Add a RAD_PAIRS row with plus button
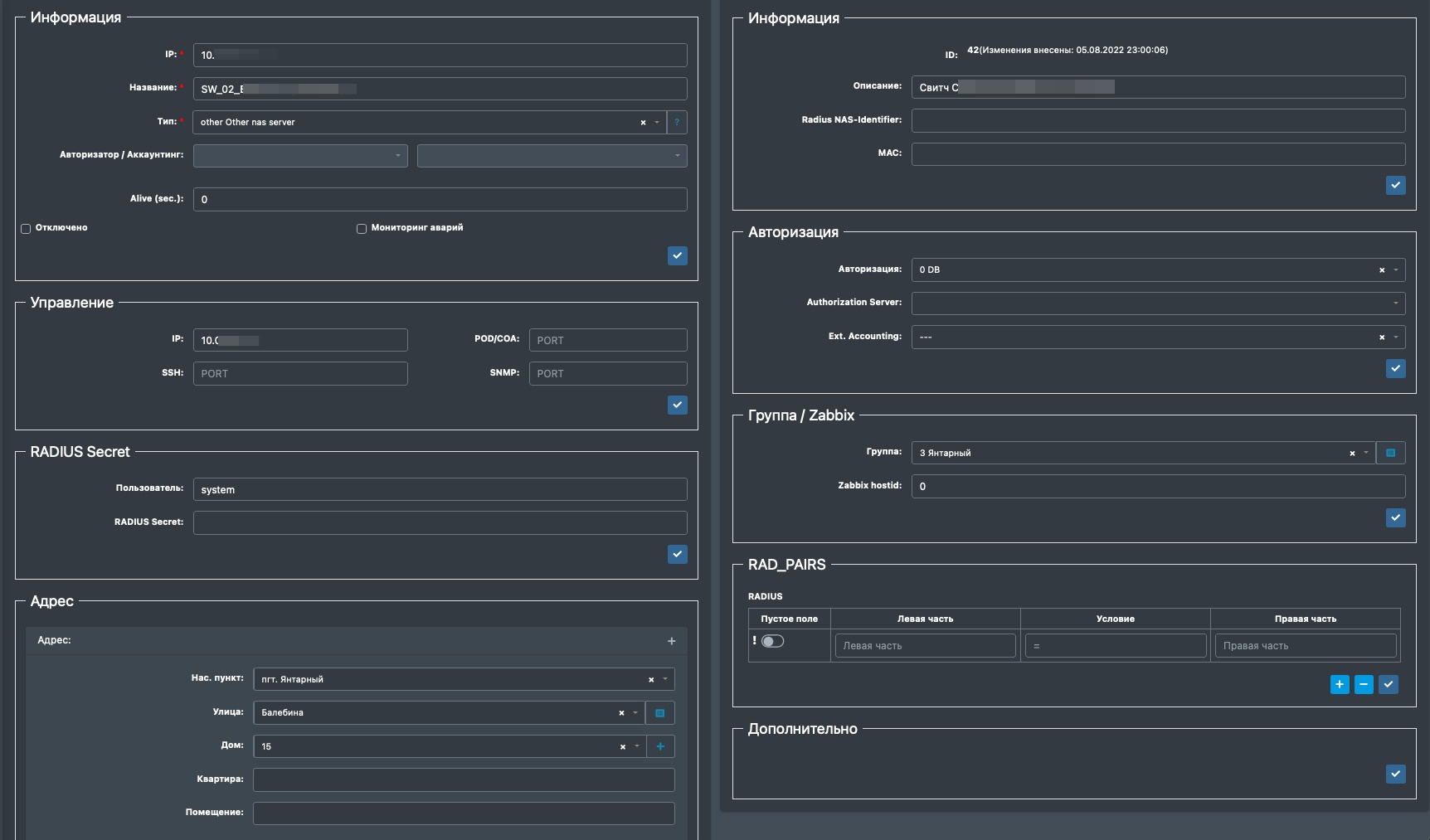1430x840 pixels. pos(1340,684)
